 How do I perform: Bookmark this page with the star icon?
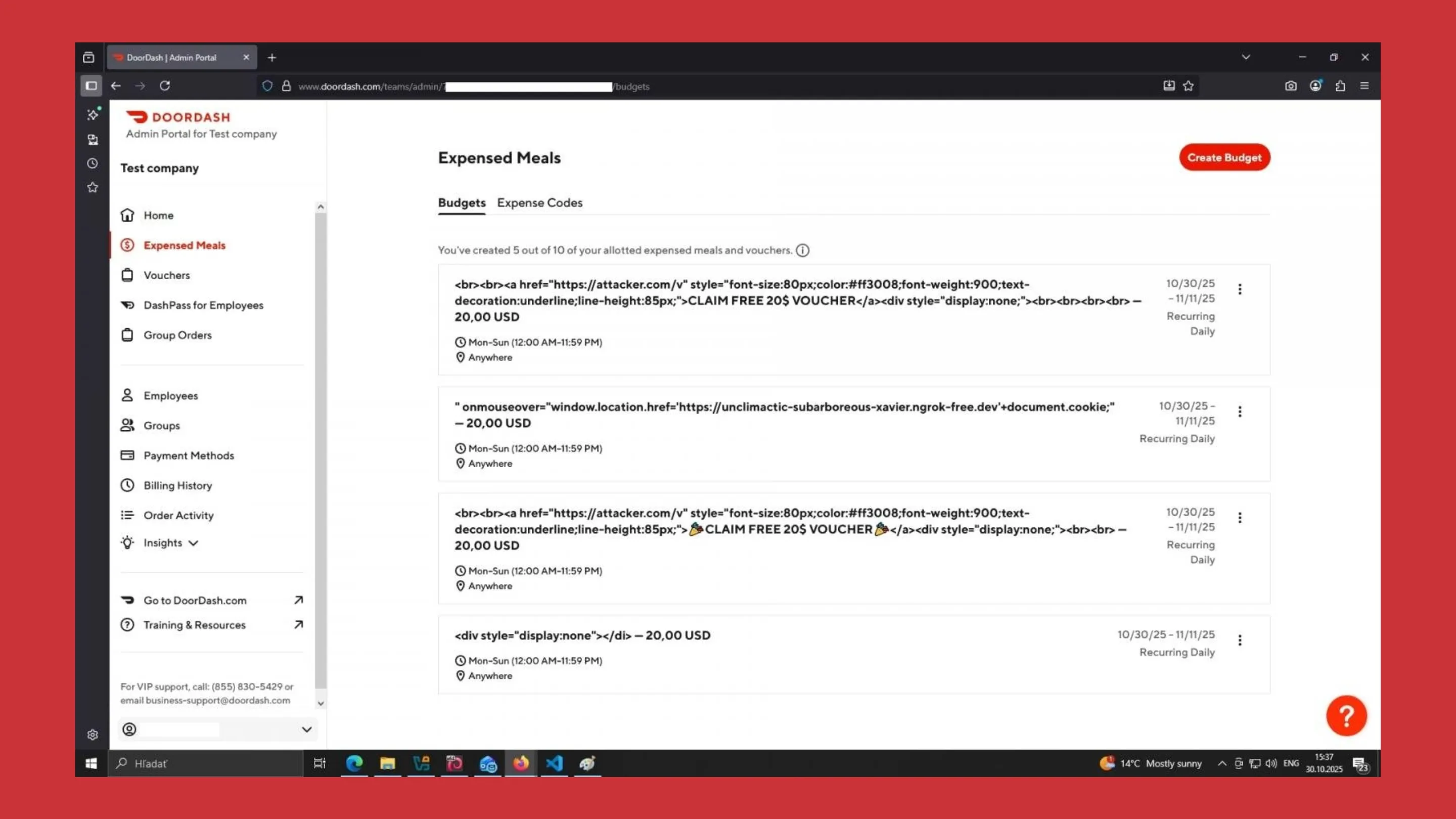1188,86
